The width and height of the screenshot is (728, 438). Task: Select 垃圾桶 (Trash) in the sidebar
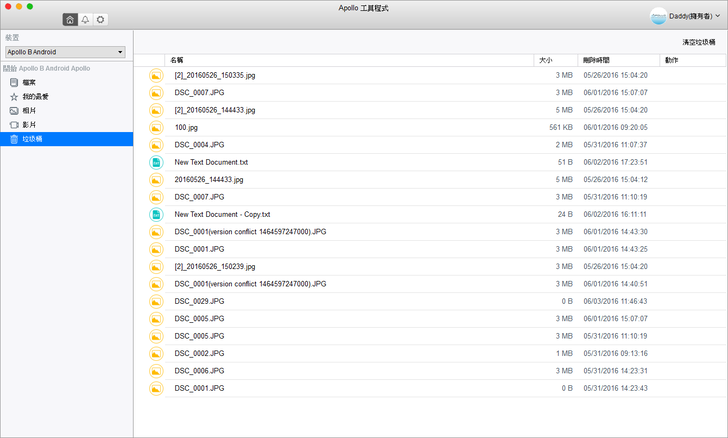click(32, 139)
